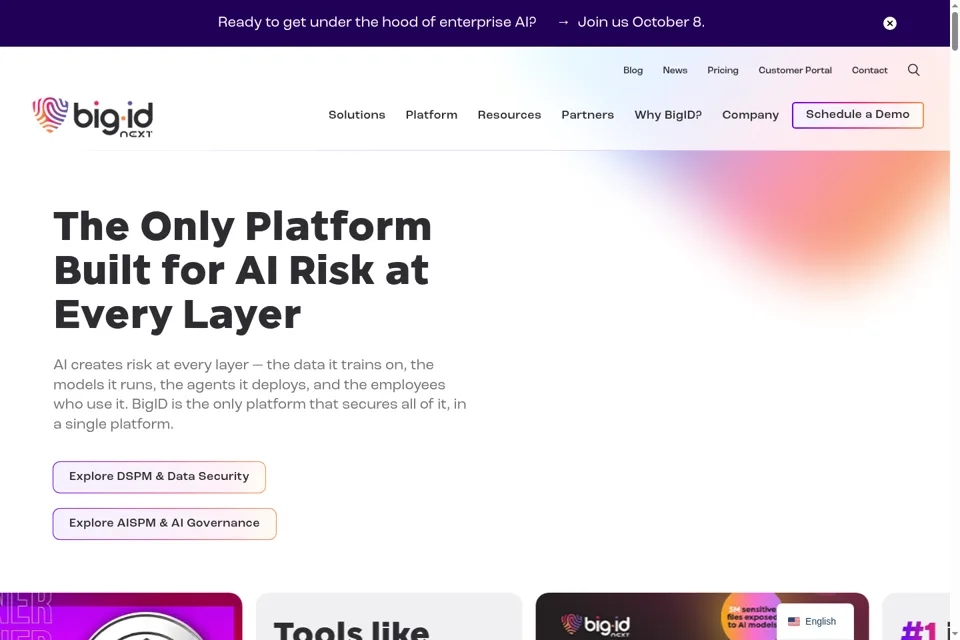Open the Tools like card

[x=389, y=616]
